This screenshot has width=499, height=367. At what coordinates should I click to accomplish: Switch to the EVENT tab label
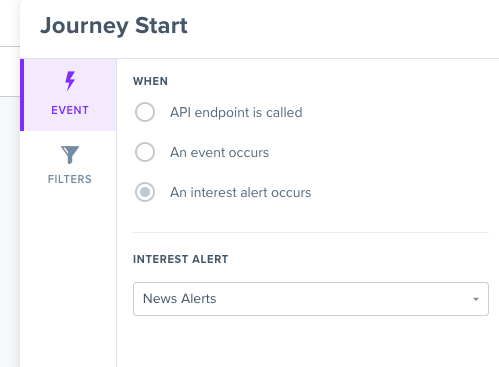click(x=70, y=110)
